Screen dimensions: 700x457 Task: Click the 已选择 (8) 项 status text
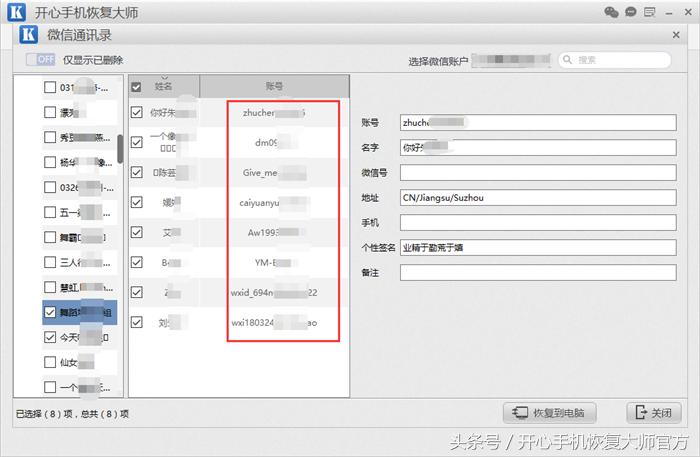click(44, 414)
